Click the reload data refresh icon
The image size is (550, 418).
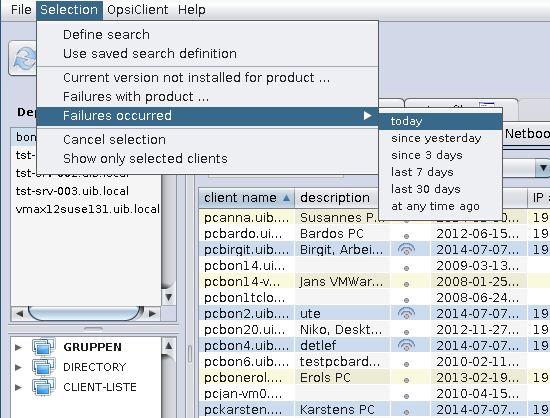pyautogui.click(x=24, y=58)
